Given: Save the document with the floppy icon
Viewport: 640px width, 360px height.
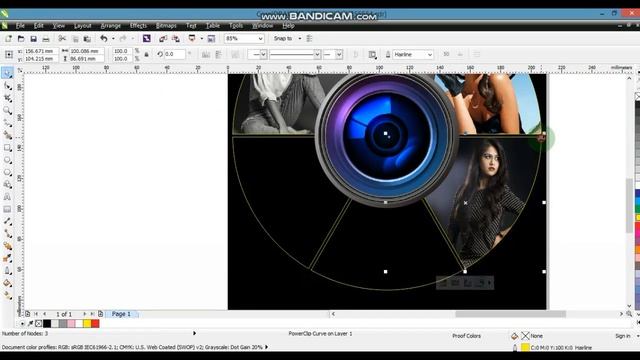Looking at the screenshot, I should tap(33, 38).
